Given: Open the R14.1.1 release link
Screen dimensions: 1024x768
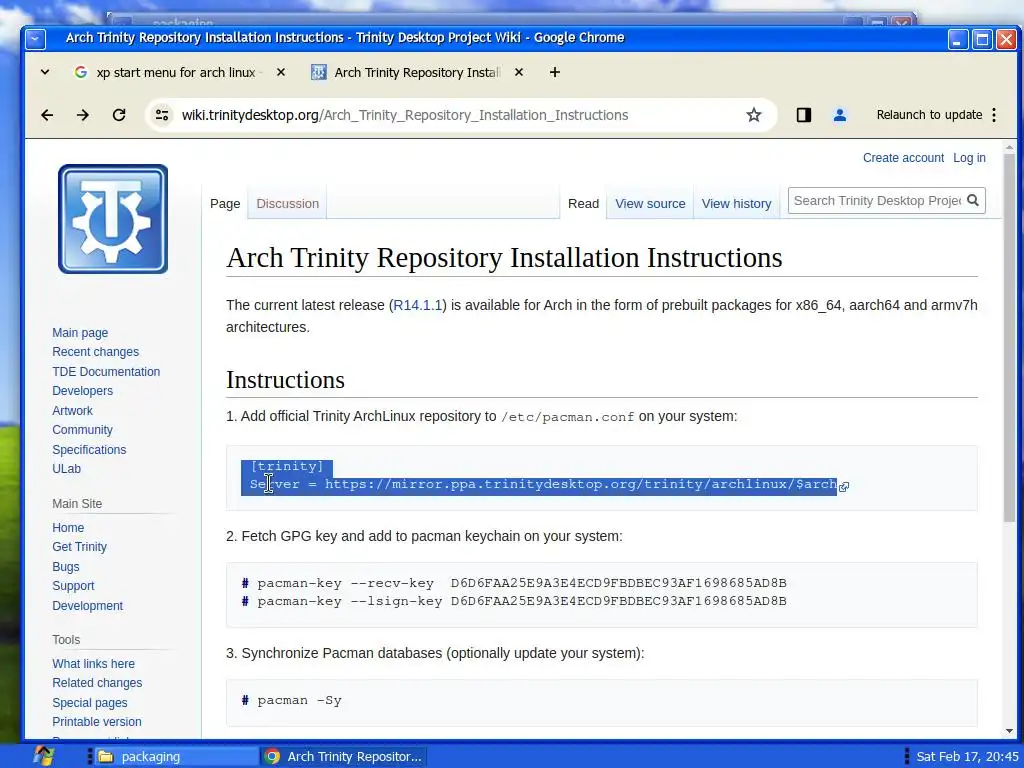Looking at the screenshot, I should click(x=418, y=305).
